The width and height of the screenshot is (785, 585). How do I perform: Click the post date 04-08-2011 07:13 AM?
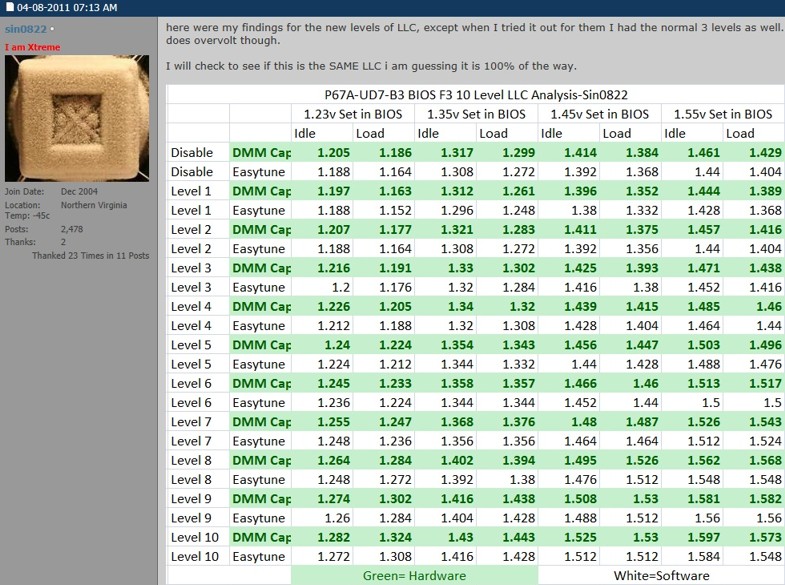pos(67,8)
